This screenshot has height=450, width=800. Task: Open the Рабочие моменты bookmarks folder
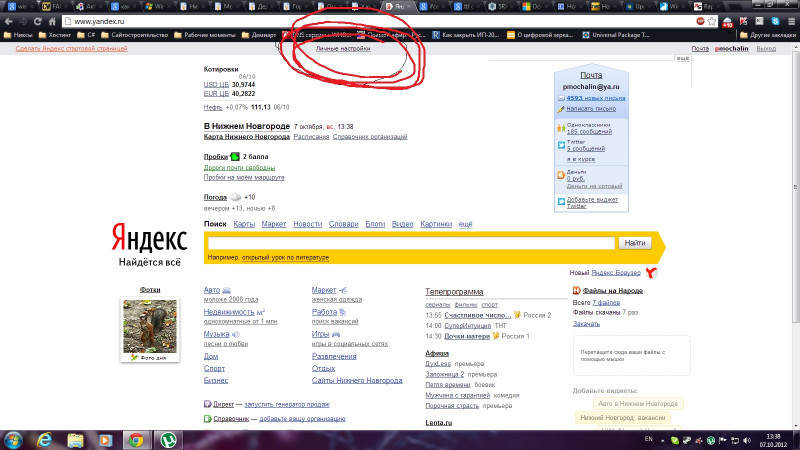[x=205, y=35]
